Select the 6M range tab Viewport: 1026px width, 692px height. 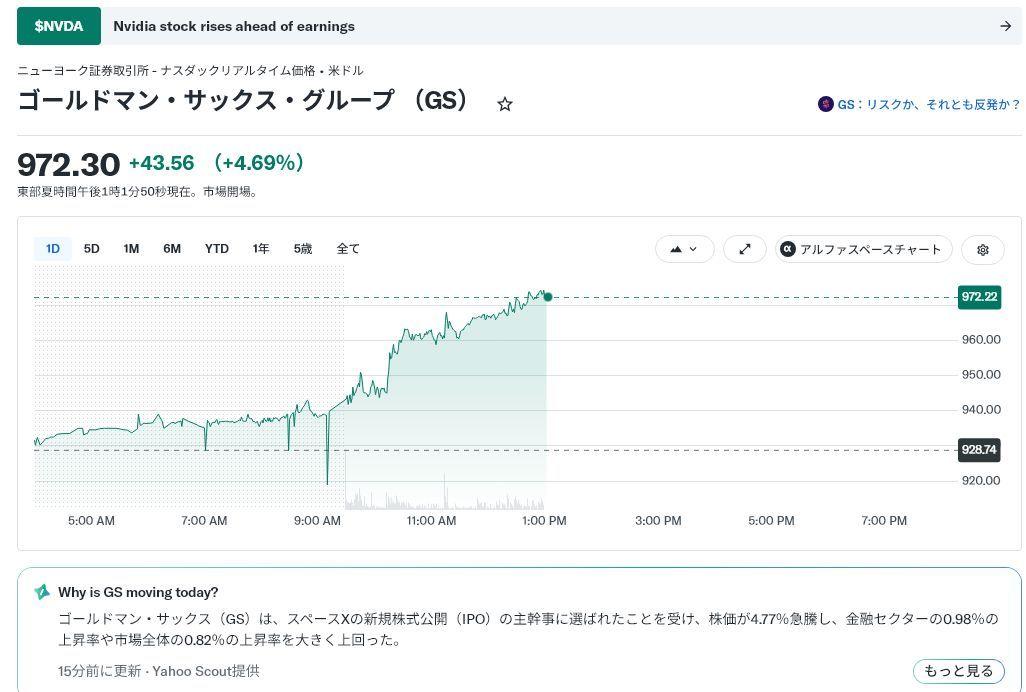[x=172, y=249]
